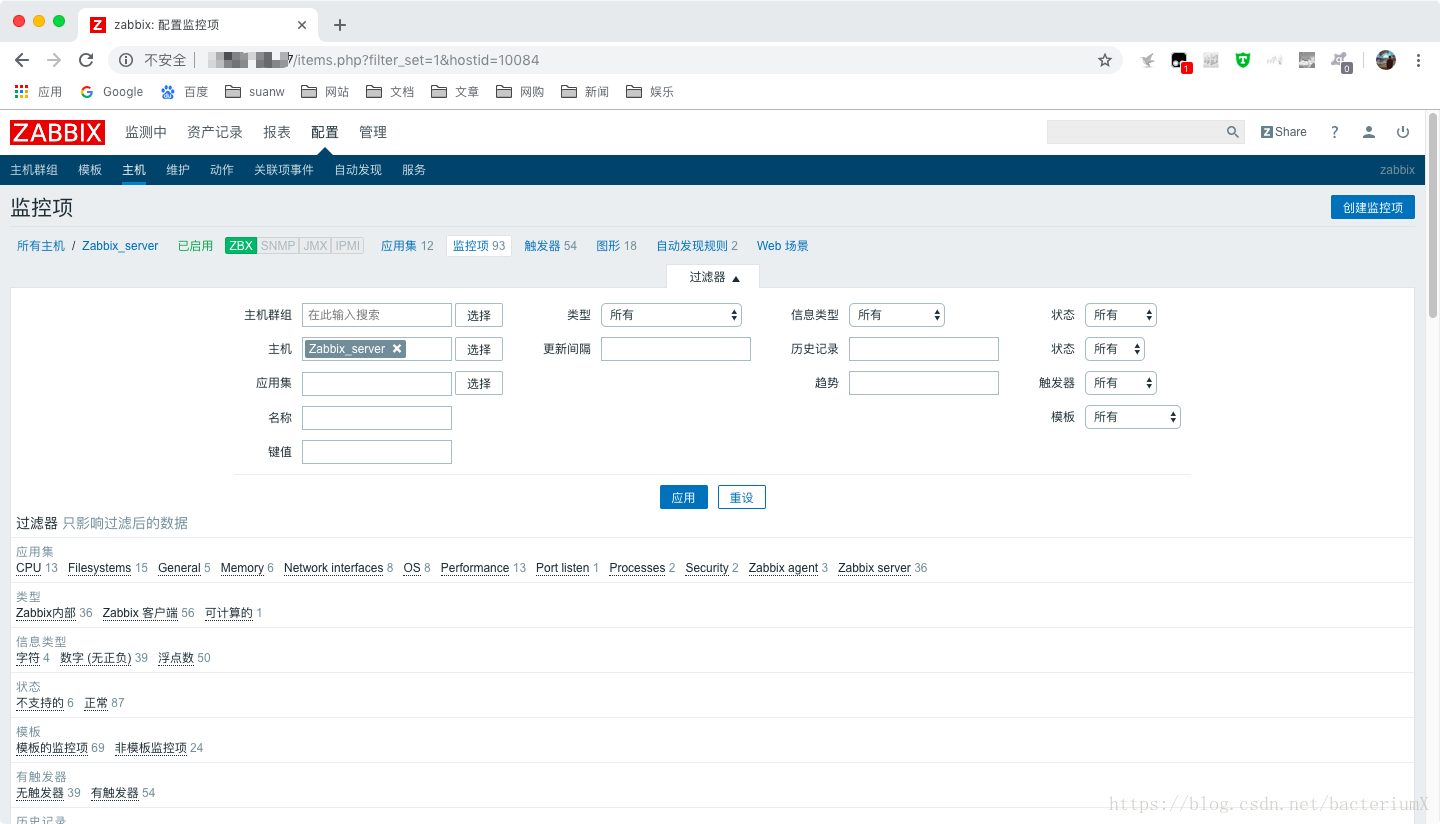Image resolution: width=1440 pixels, height=824 pixels.
Task: Click the Zabbix search magnifier icon
Action: tap(1233, 132)
